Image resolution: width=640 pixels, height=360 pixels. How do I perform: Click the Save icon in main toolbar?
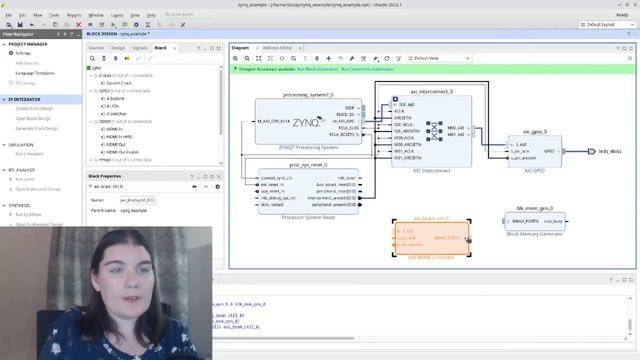20,25
